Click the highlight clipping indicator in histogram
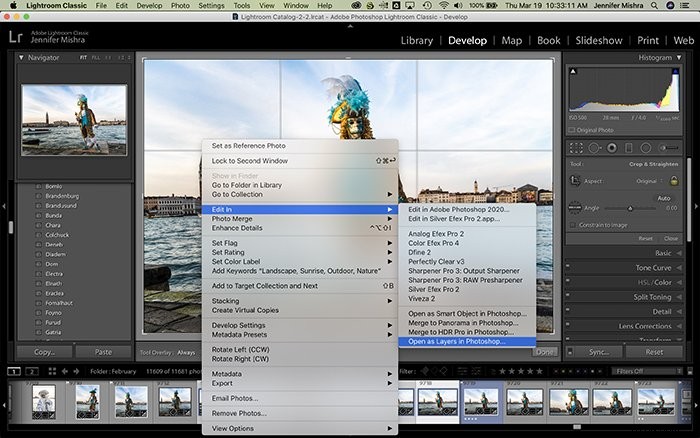 tap(675, 71)
